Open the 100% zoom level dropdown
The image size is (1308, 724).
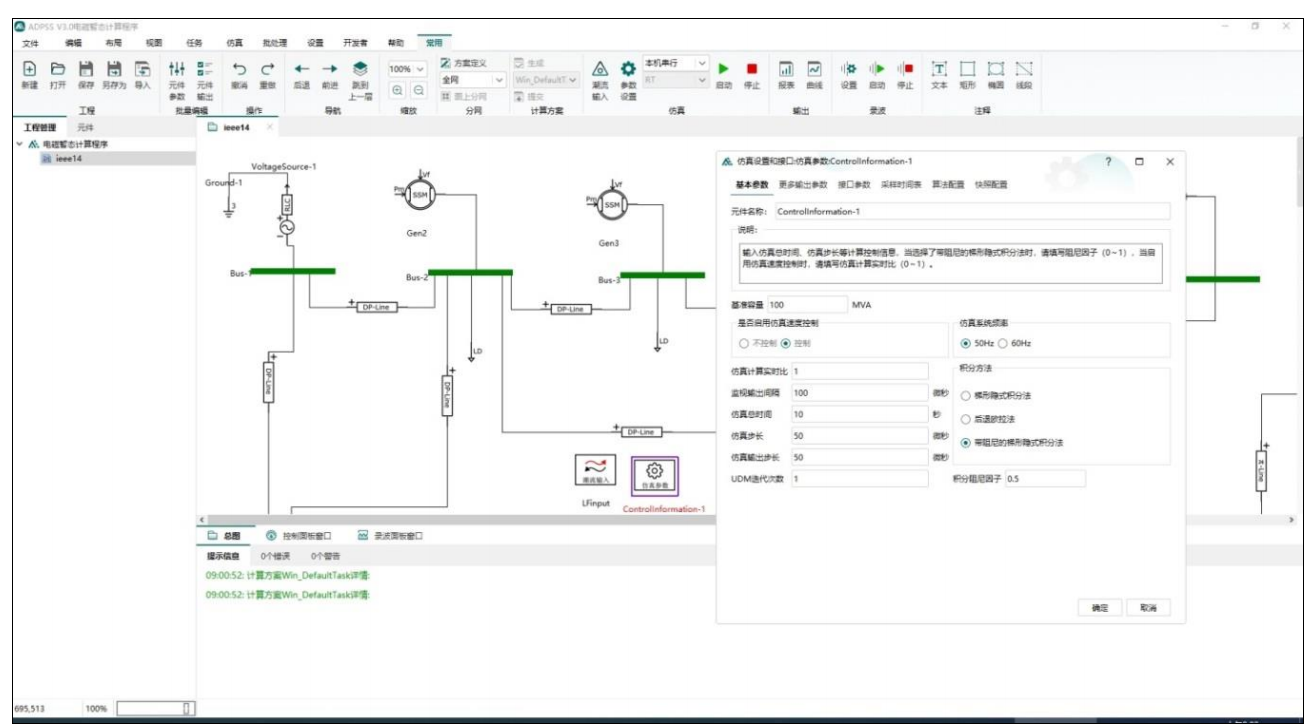click(x=408, y=69)
